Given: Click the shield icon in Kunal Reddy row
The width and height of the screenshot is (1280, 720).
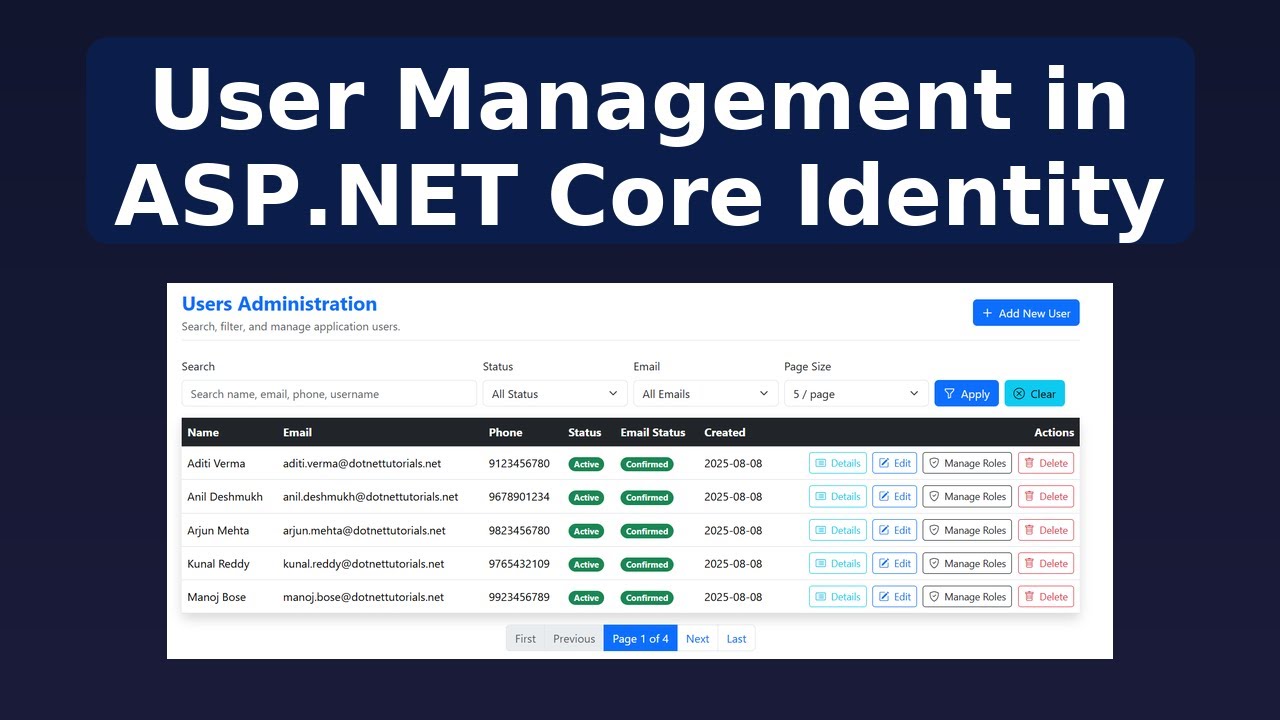Looking at the screenshot, I should (934, 563).
